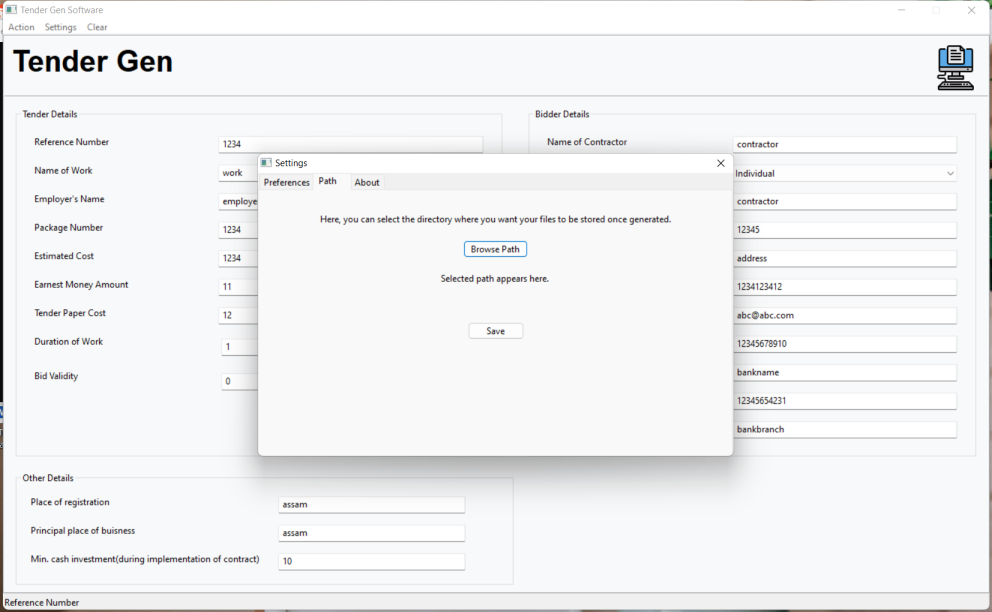Click the Package Number input field

(238, 230)
